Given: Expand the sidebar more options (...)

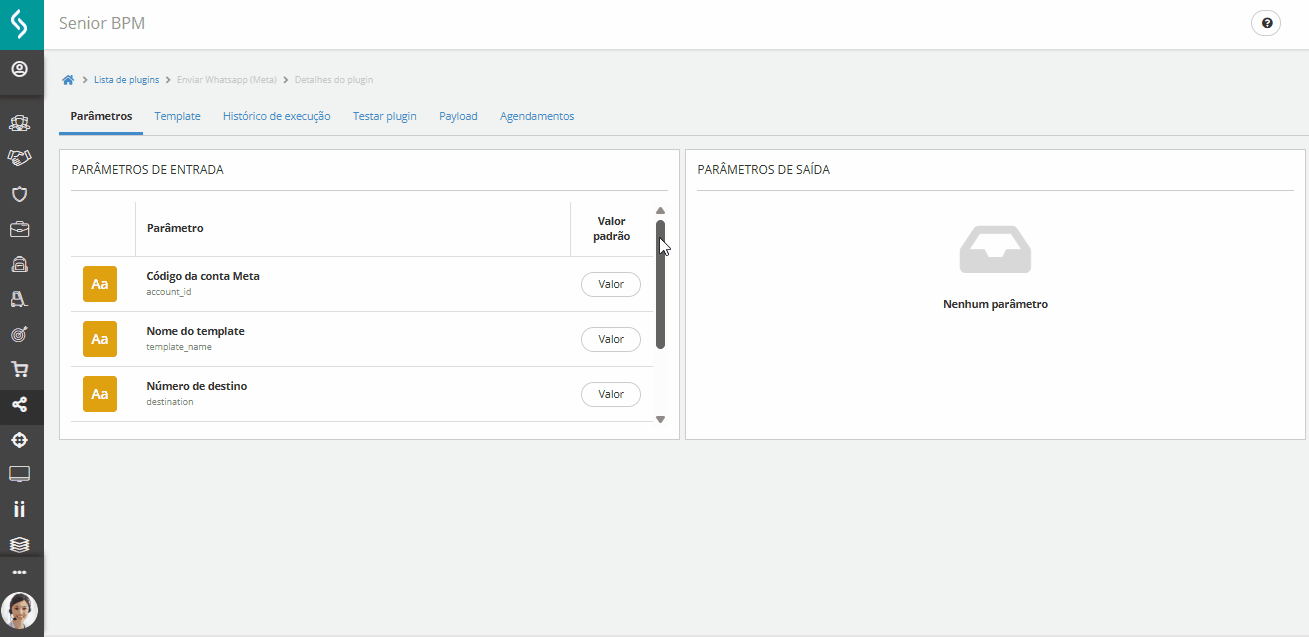Looking at the screenshot, I should [20, 570].
